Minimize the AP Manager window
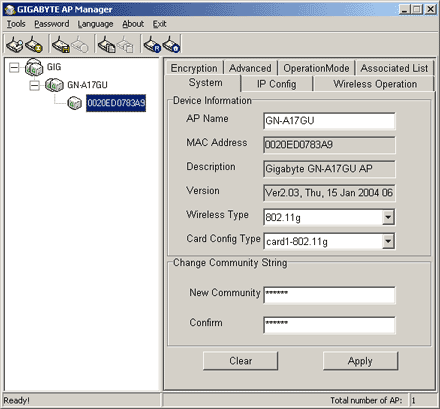The image size is (440, 409). click(404, 9)
